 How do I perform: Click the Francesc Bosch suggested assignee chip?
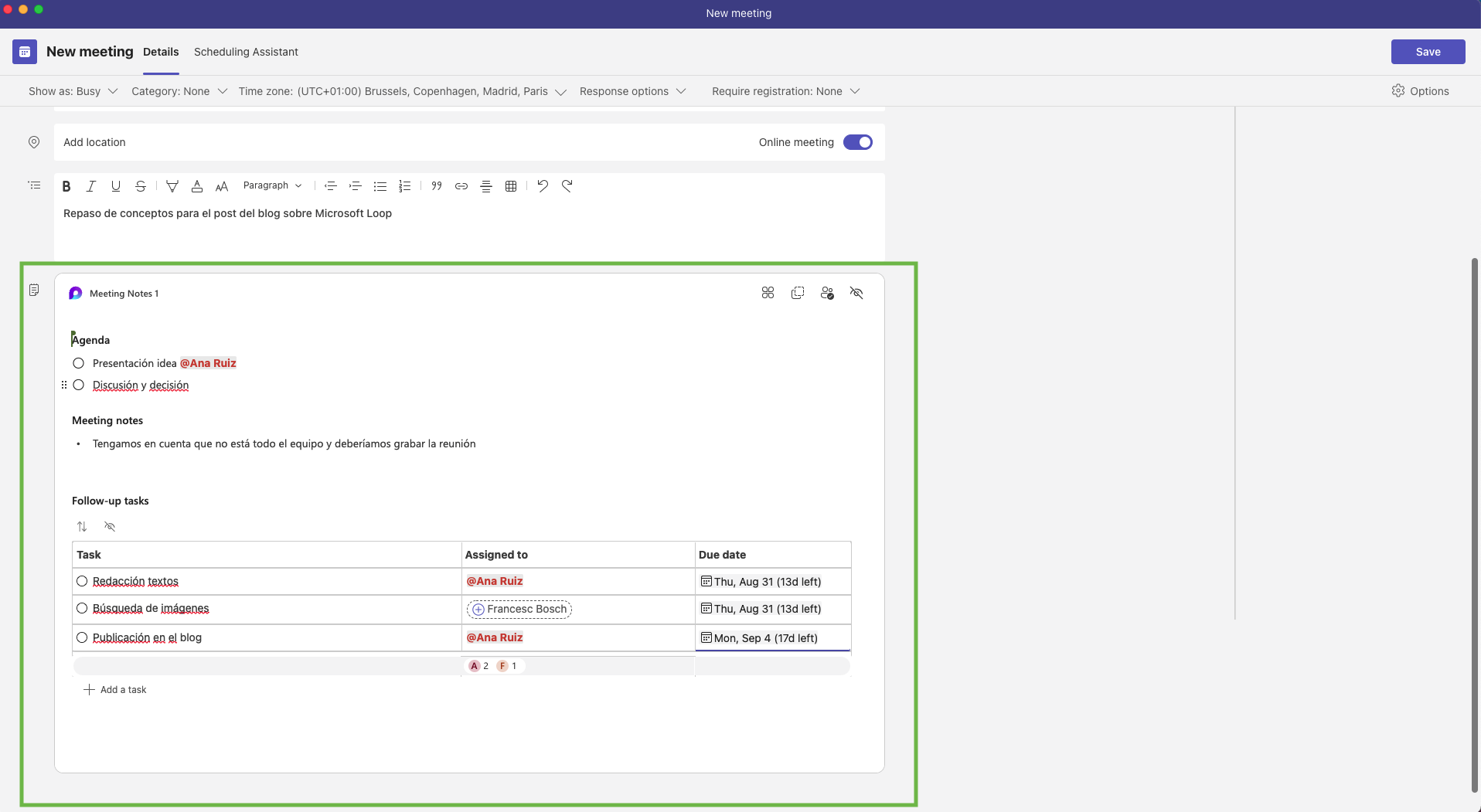(519, 609)
